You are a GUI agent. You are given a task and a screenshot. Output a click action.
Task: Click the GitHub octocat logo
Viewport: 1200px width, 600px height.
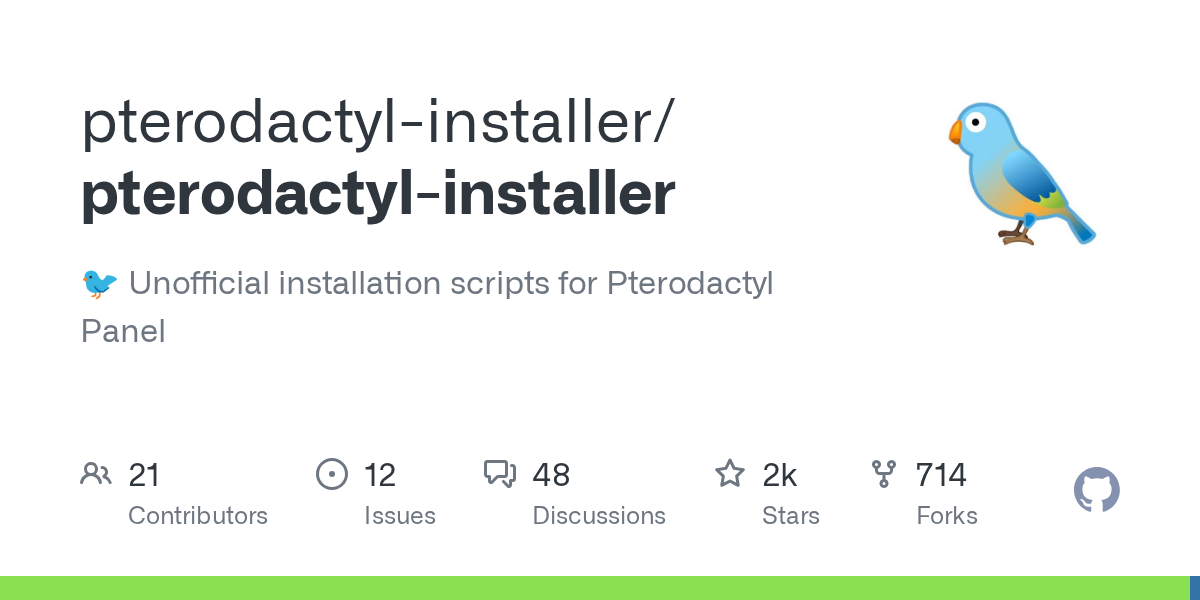1096,490
